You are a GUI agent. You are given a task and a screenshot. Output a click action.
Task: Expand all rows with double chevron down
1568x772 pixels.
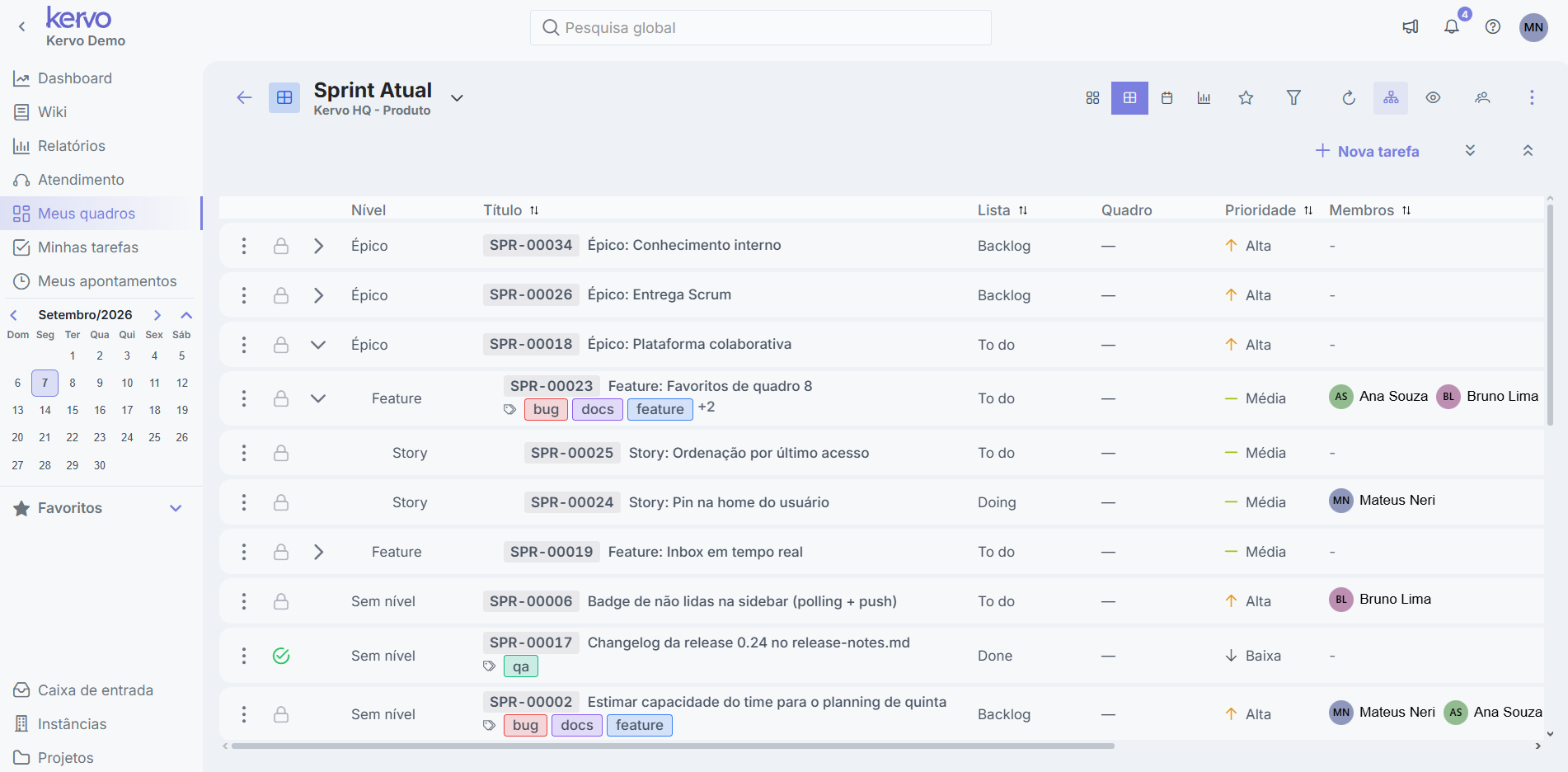tap(1470, 151)
